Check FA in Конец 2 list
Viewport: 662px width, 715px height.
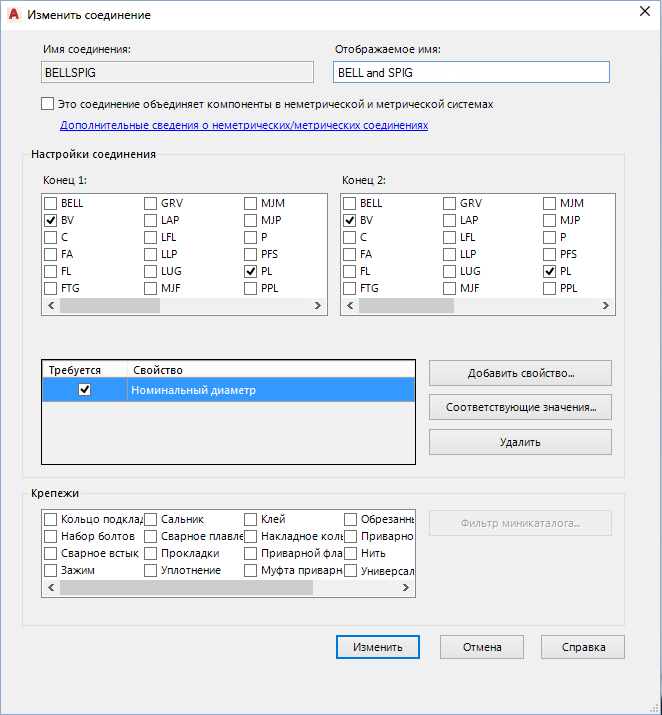pyautogui.click(x=350, y=254)
